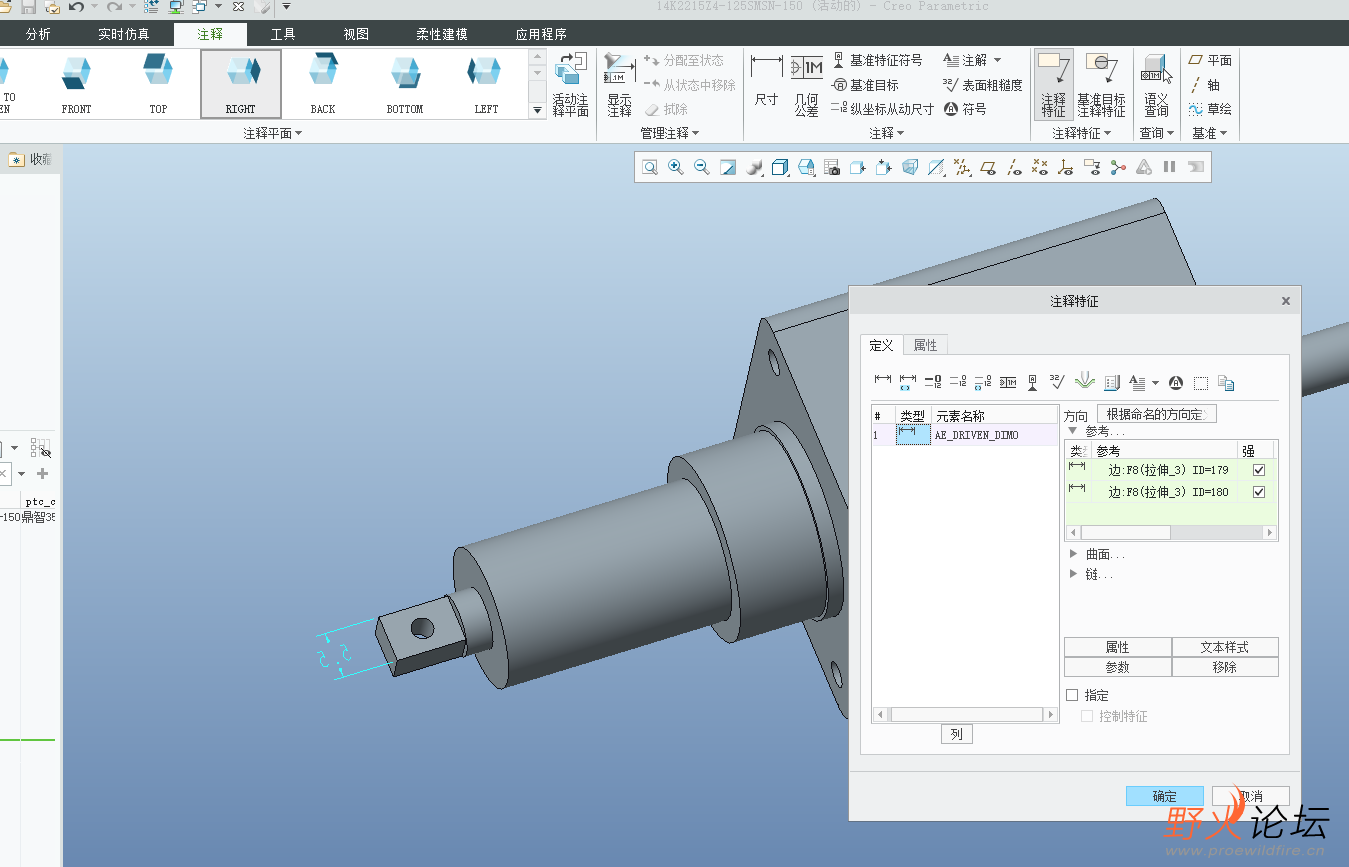Click the 文本样式 button
1349x867 pixels.
(1225, 647)
